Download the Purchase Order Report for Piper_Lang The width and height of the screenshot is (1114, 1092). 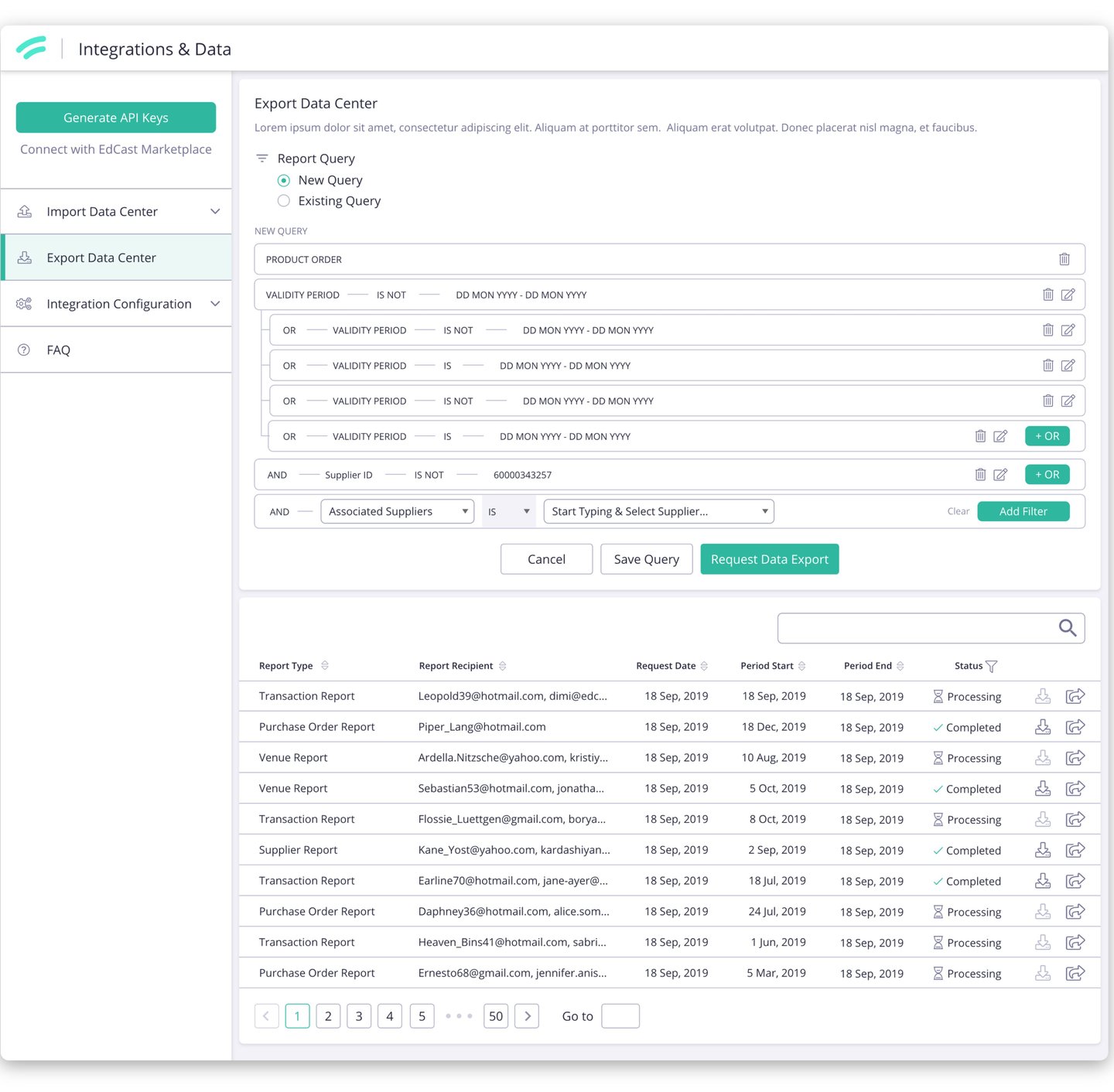tap(1043, 727)
